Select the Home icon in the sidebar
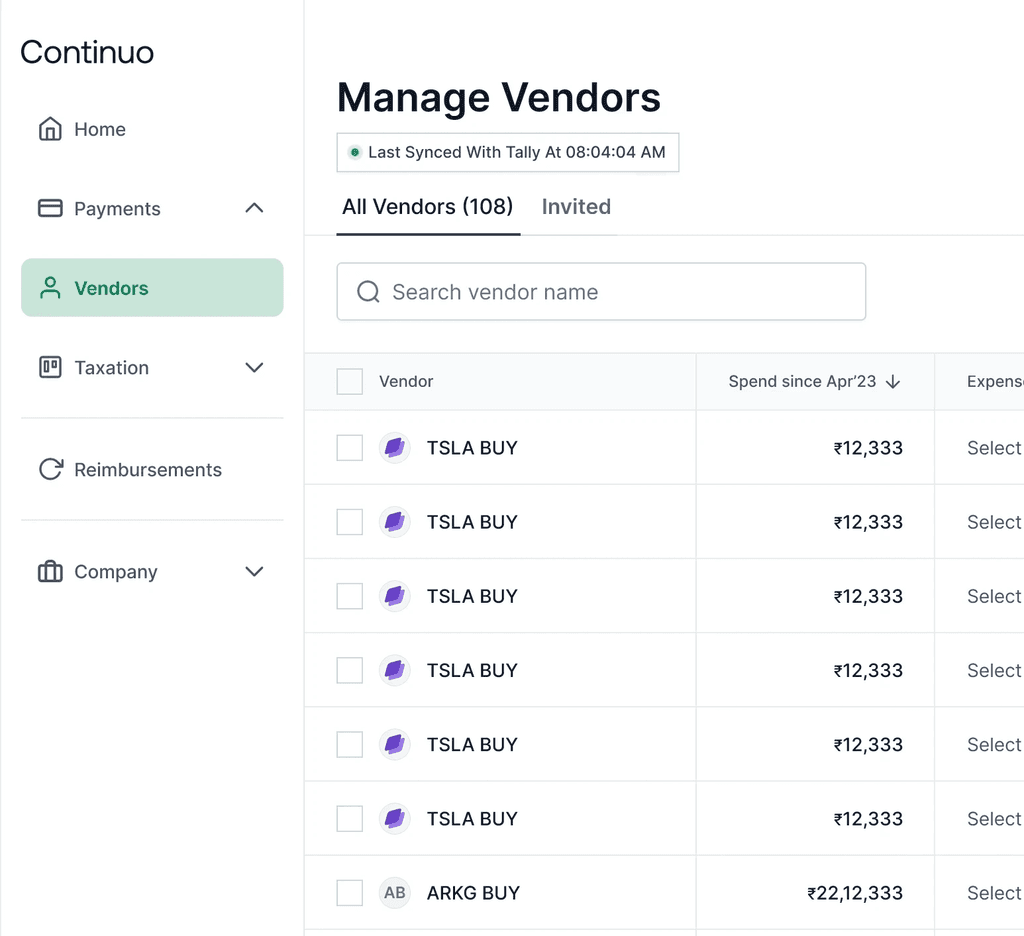This screenshot has height=936, width=1024. coord(49,128)
